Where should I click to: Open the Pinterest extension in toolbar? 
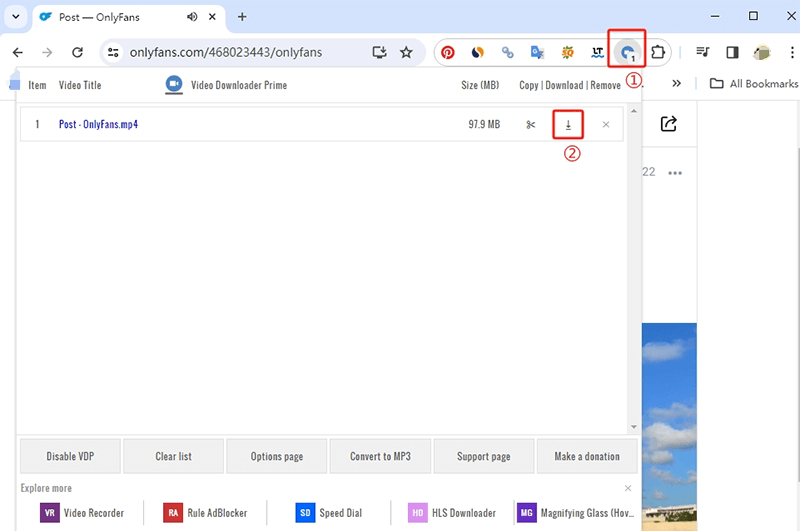pyautogui.click(x=448, y=52)
